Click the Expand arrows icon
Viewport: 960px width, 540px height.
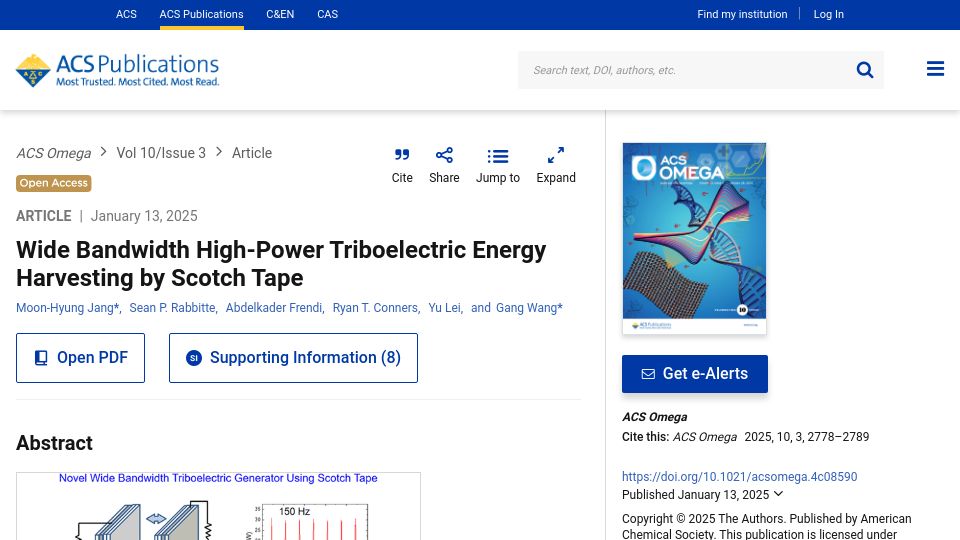[556, 155]
